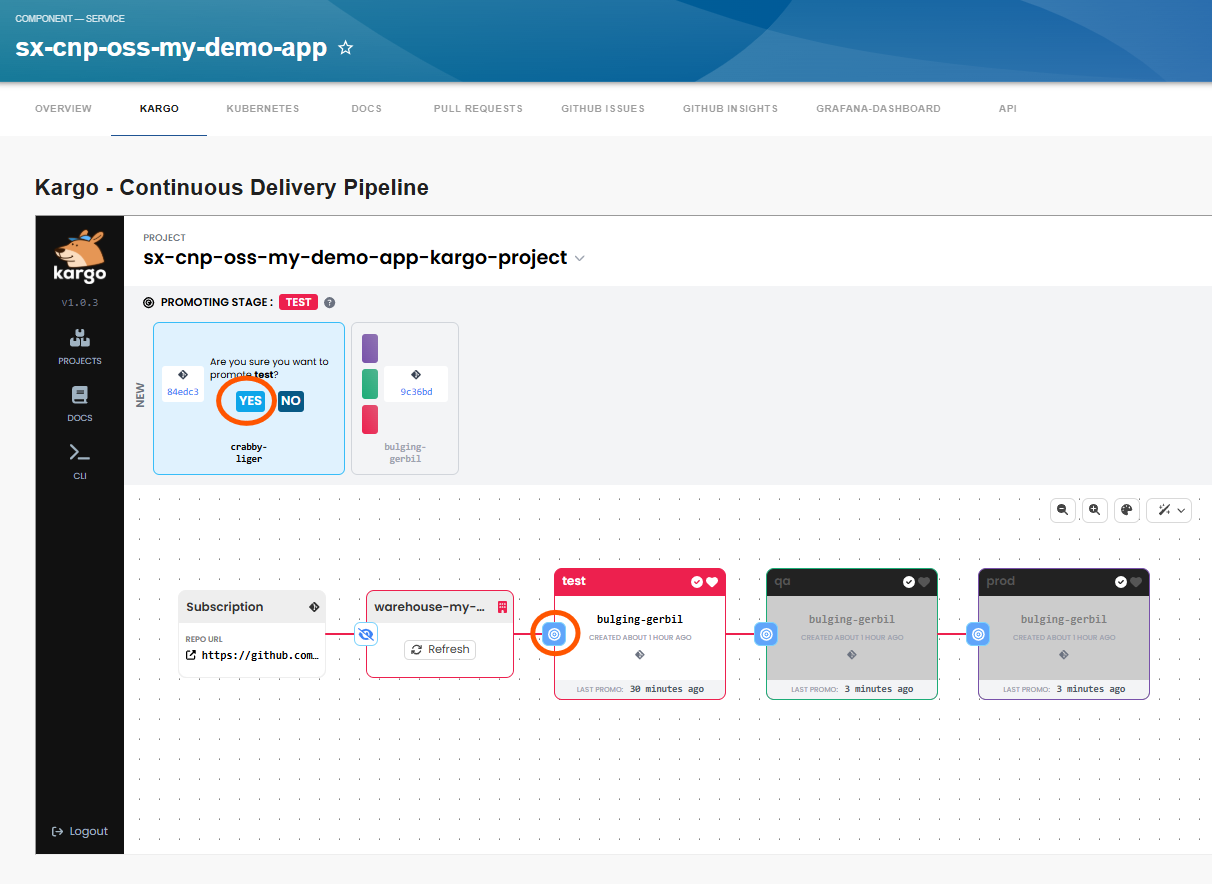Click the v1.0.3 version label
The image size is (1212, 884).
coord(80,302)
